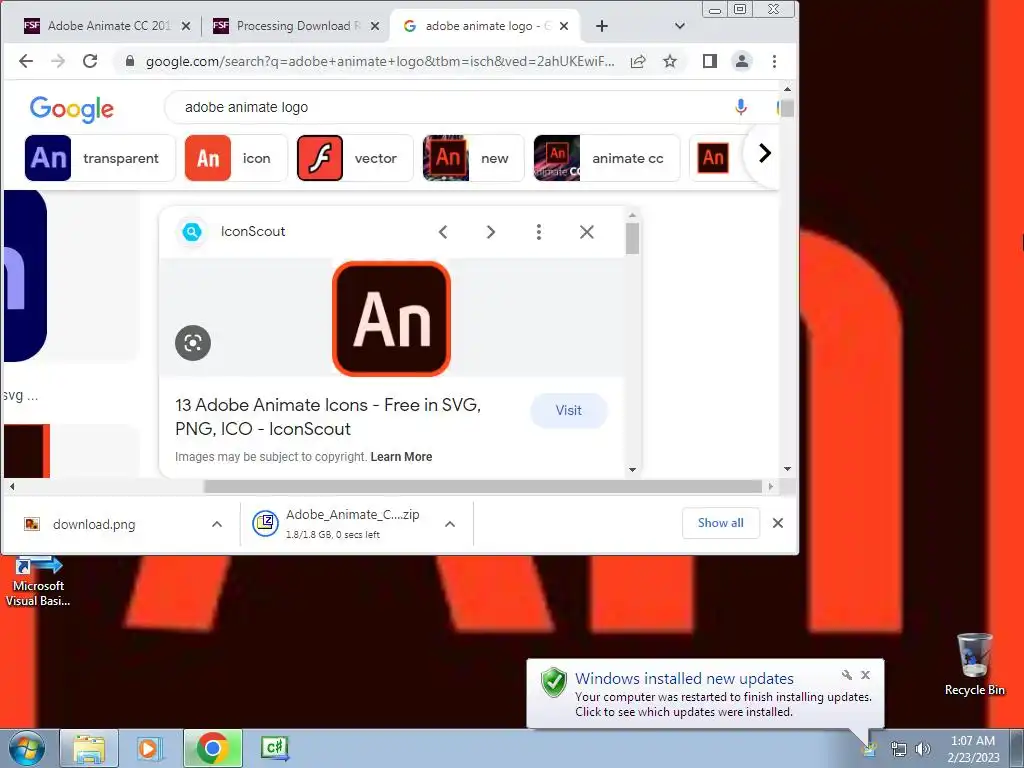Filter images by new chip

click(473, 158)
